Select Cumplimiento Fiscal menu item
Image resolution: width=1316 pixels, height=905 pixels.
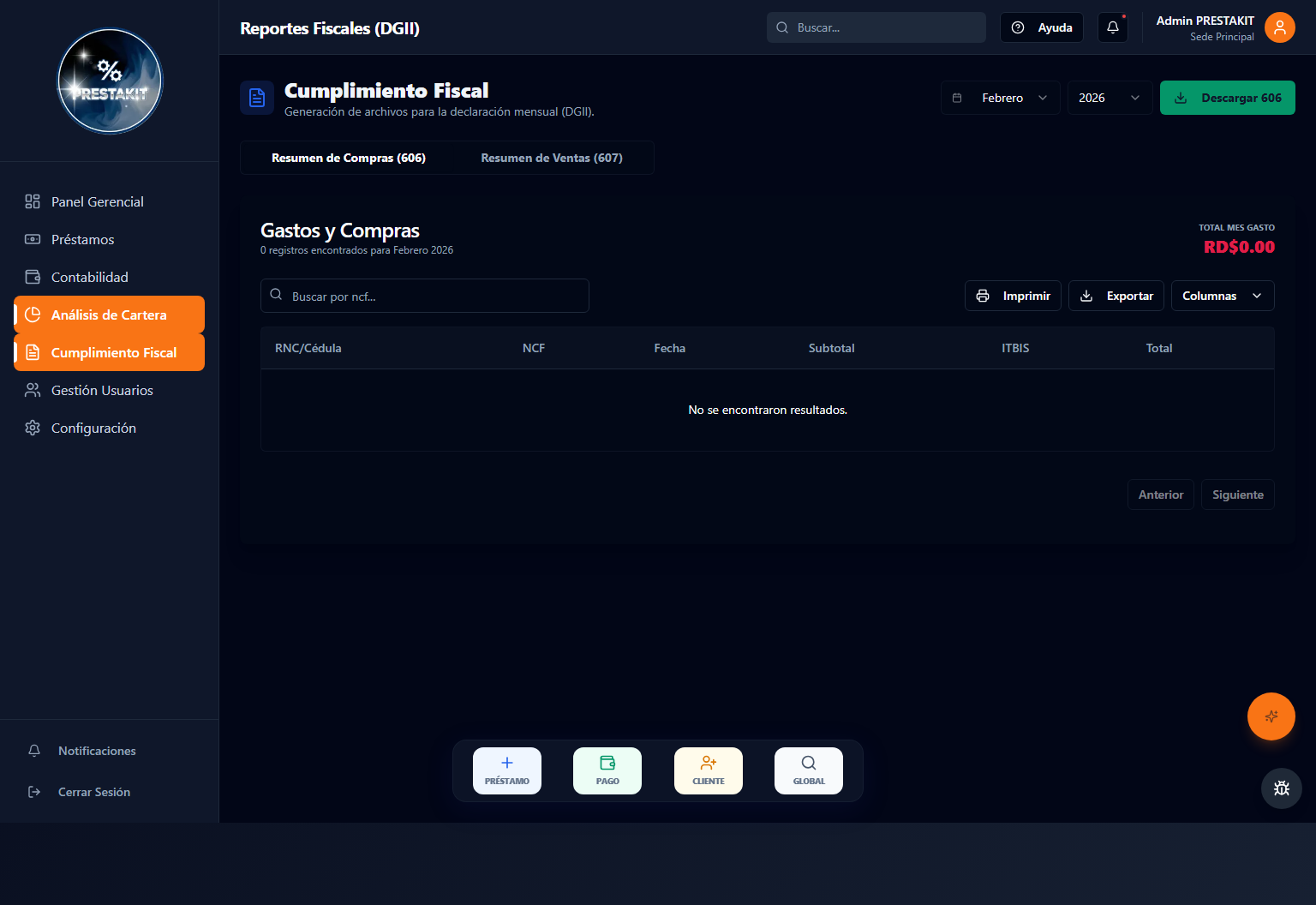click(x=109, y=352)
